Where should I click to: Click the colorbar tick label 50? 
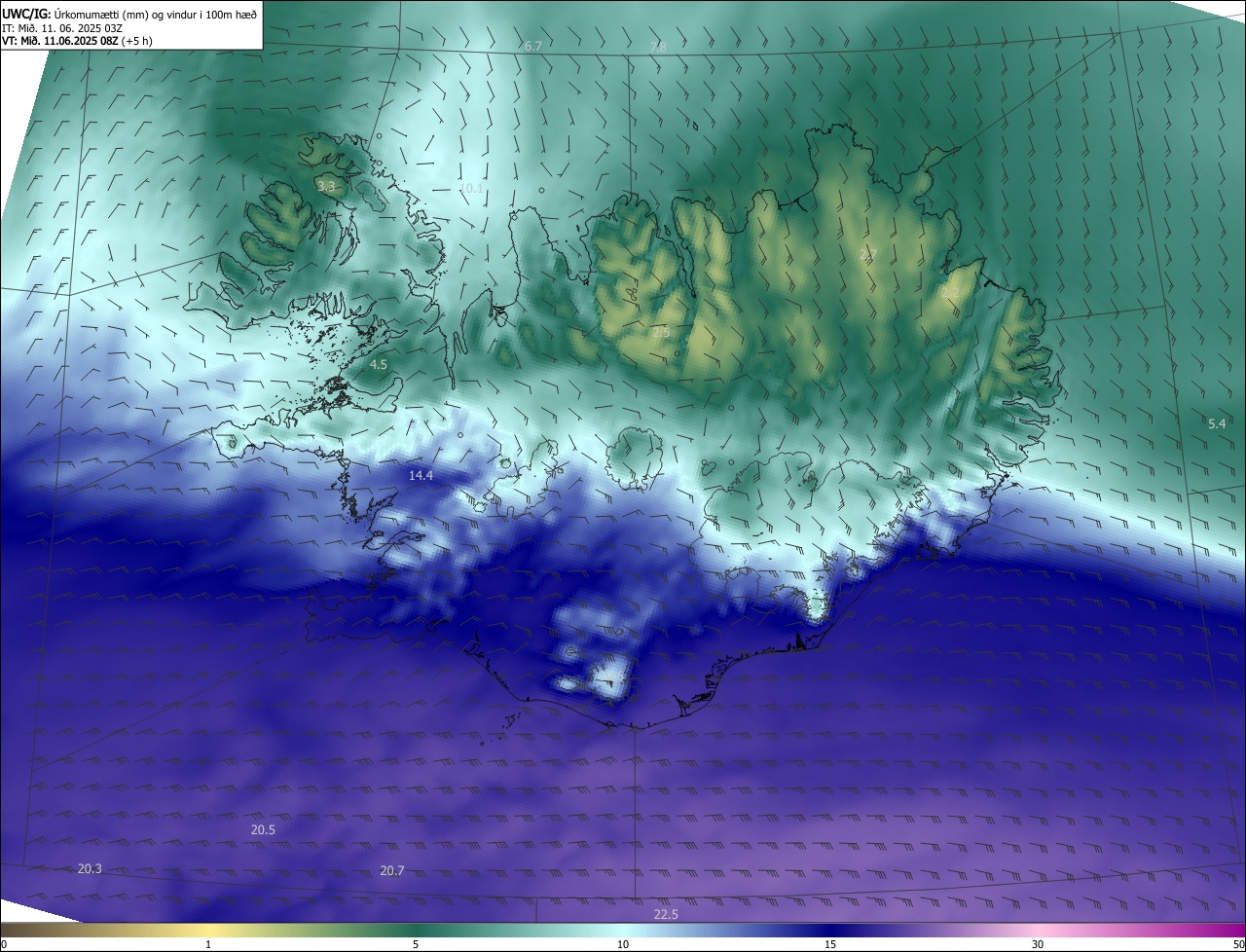(1238, 944)
